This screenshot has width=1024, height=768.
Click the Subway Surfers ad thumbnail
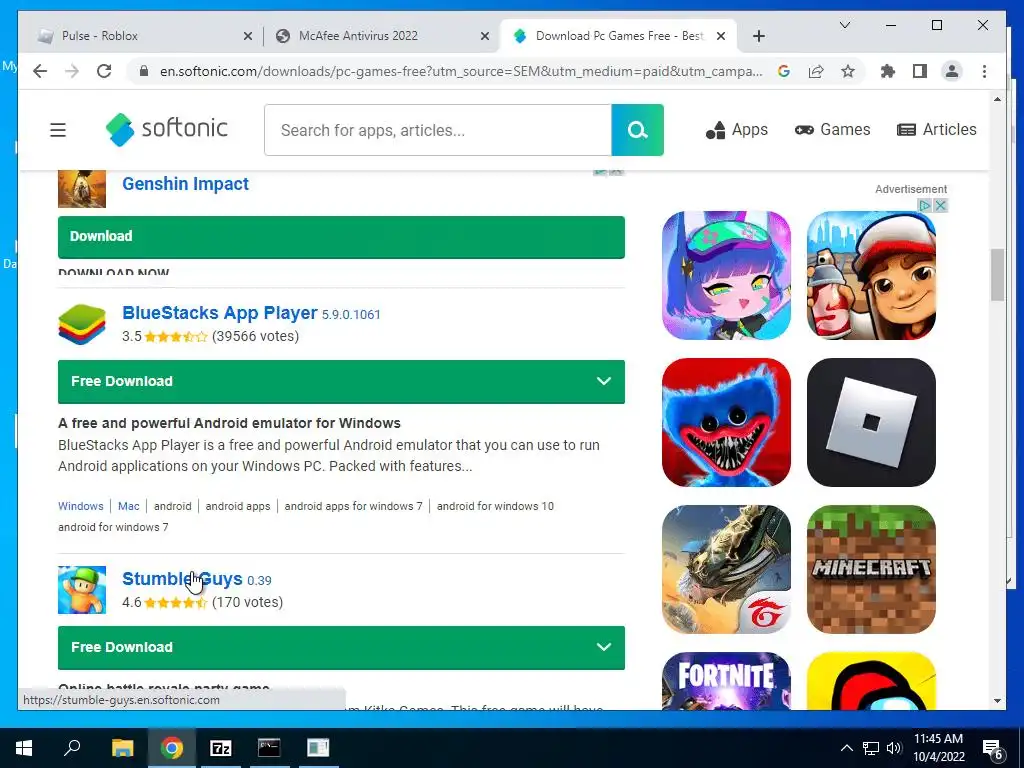pyautogui.click(x=871, y=275)
